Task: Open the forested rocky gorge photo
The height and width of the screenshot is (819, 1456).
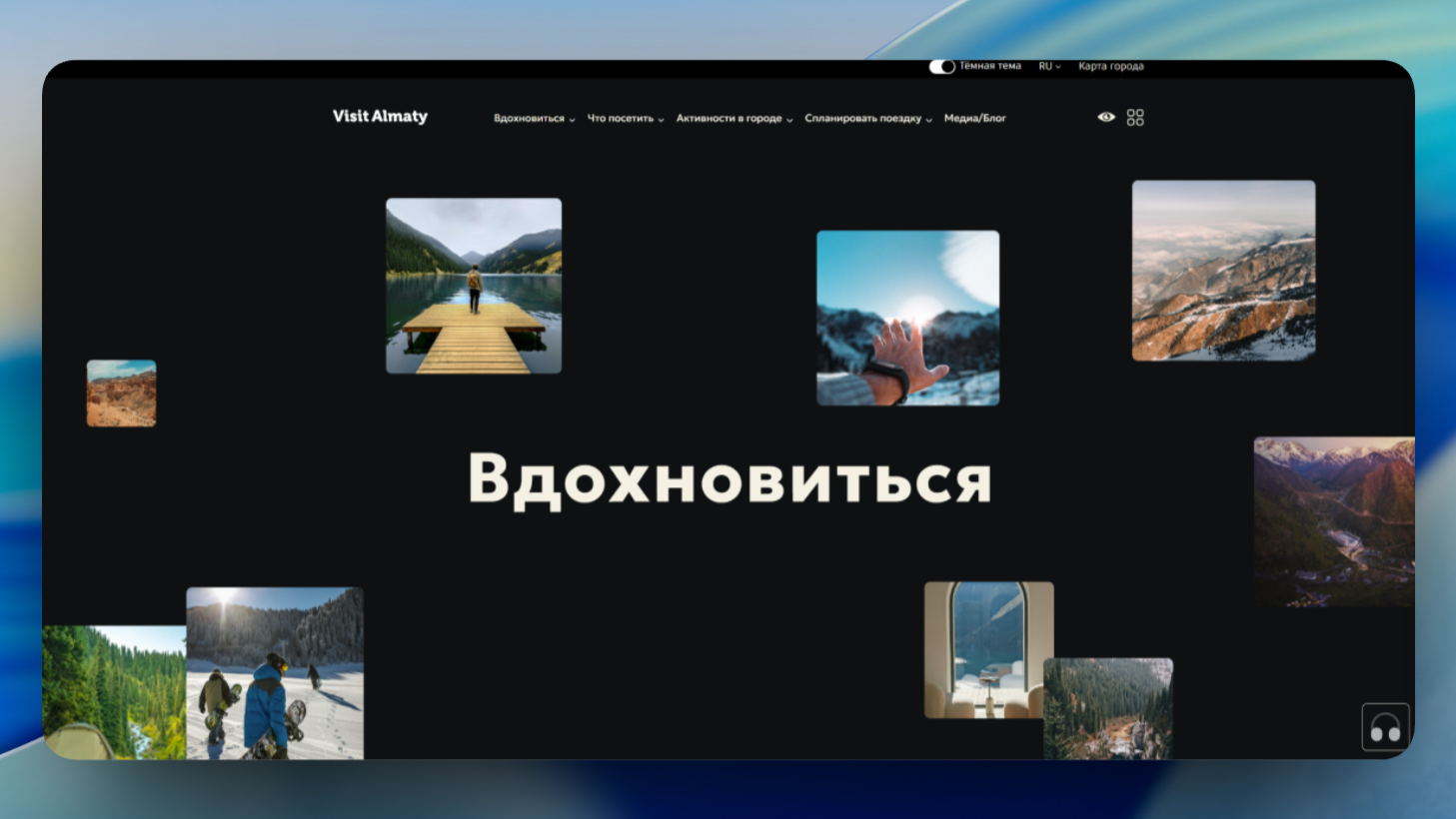Action: 1108,708
